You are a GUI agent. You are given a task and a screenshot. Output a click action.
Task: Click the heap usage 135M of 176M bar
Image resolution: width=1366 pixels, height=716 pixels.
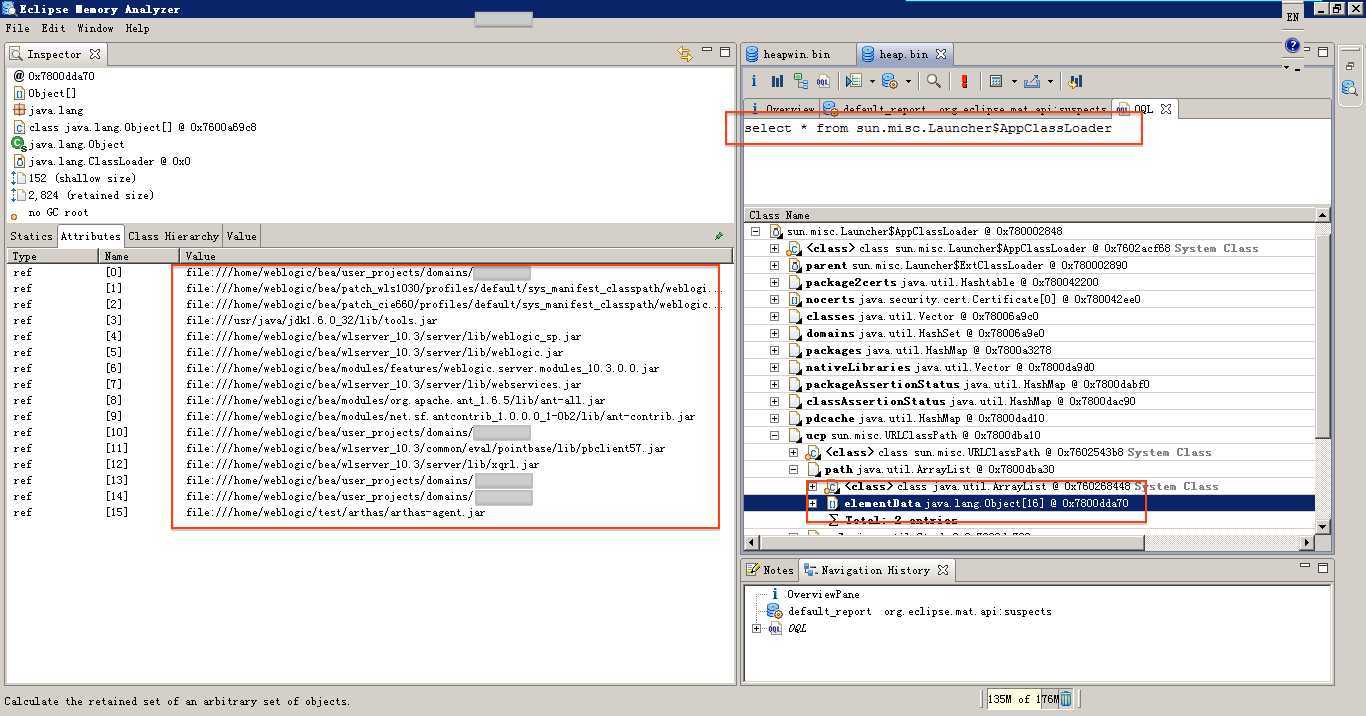tap(1022, 699)
